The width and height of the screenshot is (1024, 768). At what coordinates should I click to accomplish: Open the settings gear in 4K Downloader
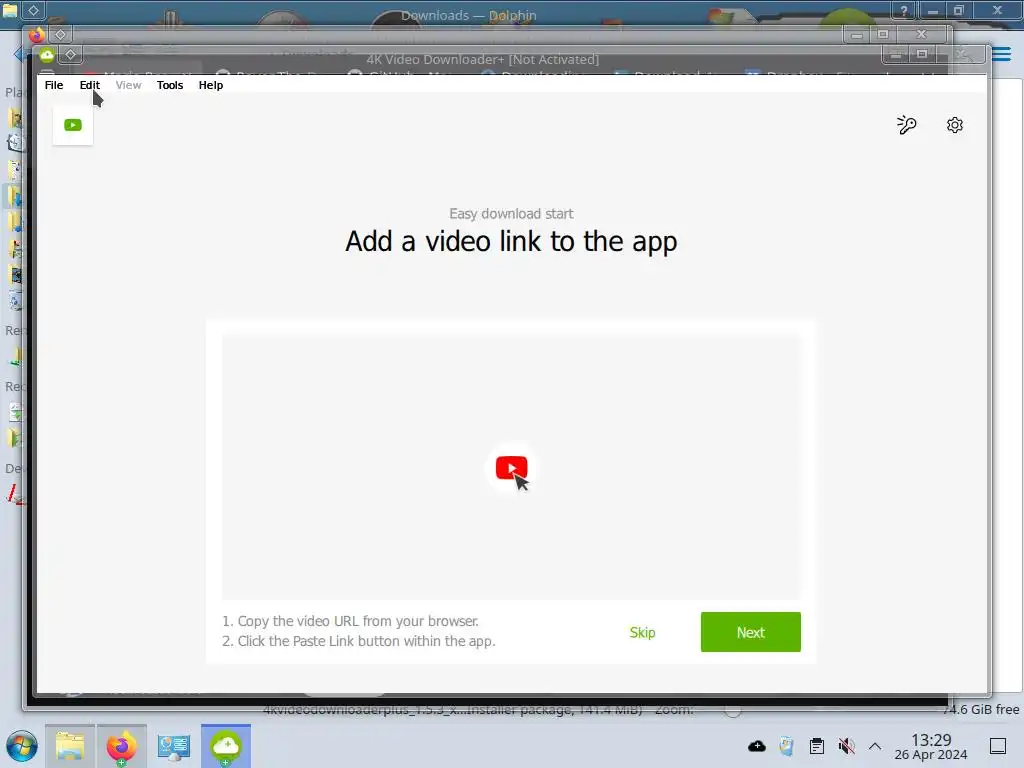point(955,125)
